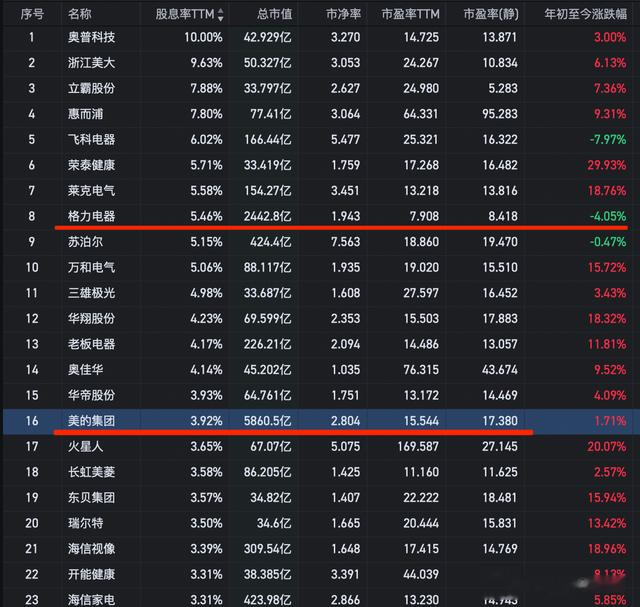Select stock 惠而浦

(x=85, y=114)
